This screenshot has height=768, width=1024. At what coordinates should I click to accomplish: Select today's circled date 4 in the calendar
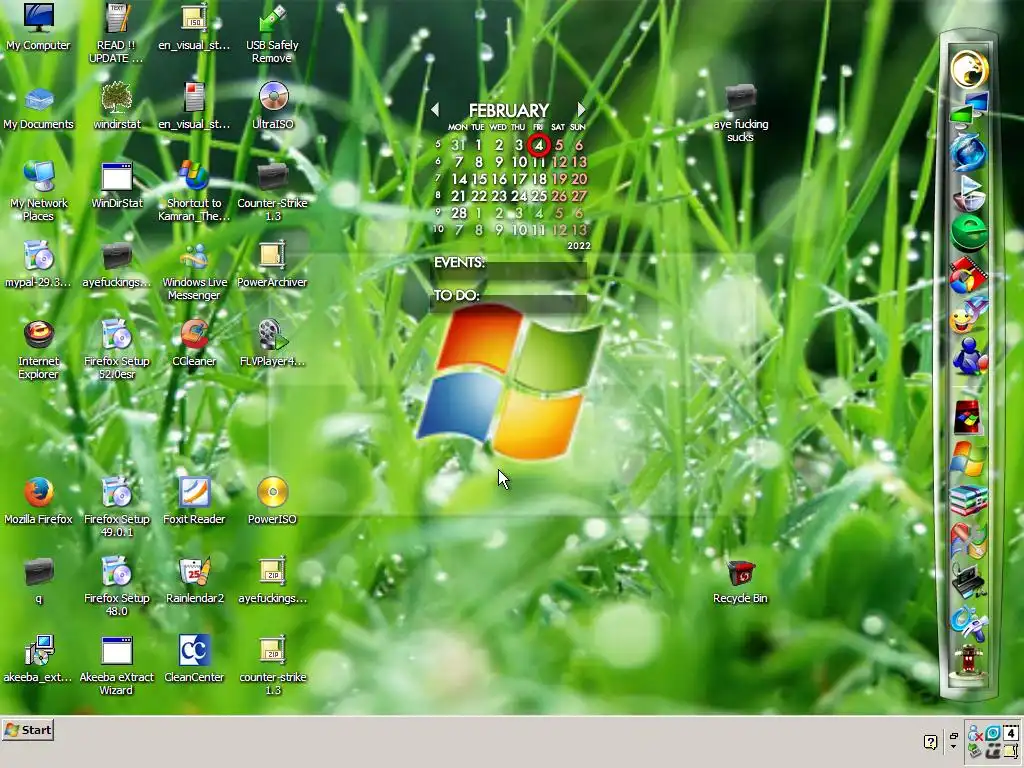coord(539,144)
